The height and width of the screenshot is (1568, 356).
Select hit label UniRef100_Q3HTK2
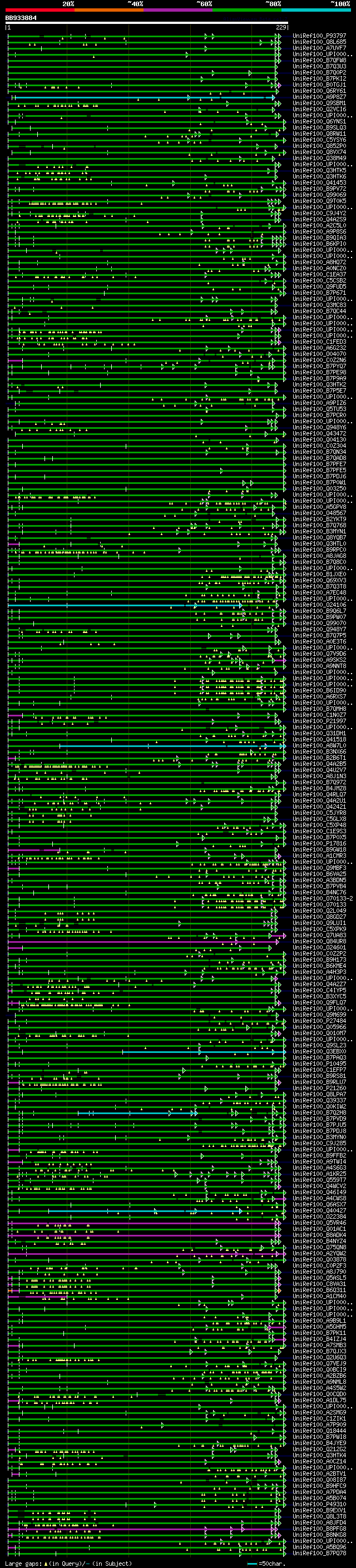coord(319,384)
